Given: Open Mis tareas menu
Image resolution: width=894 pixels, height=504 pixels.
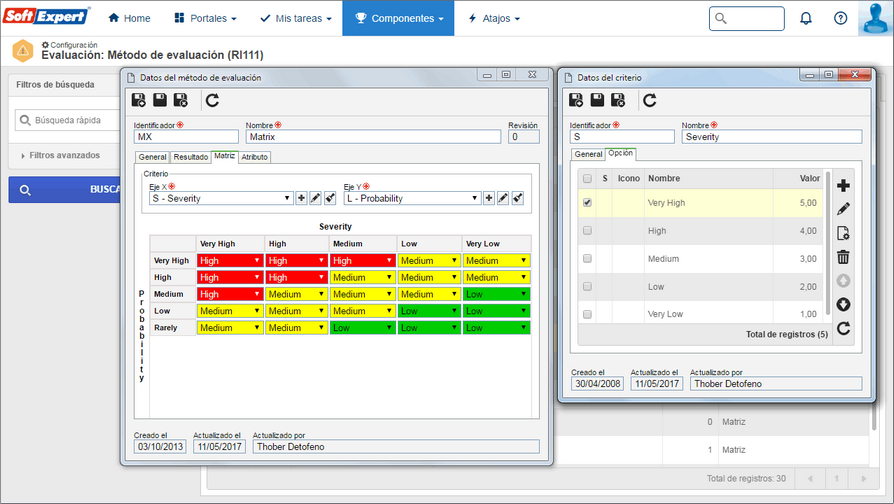Looking at the screenshot, I should pyautogui.click(x=295, y=18).
